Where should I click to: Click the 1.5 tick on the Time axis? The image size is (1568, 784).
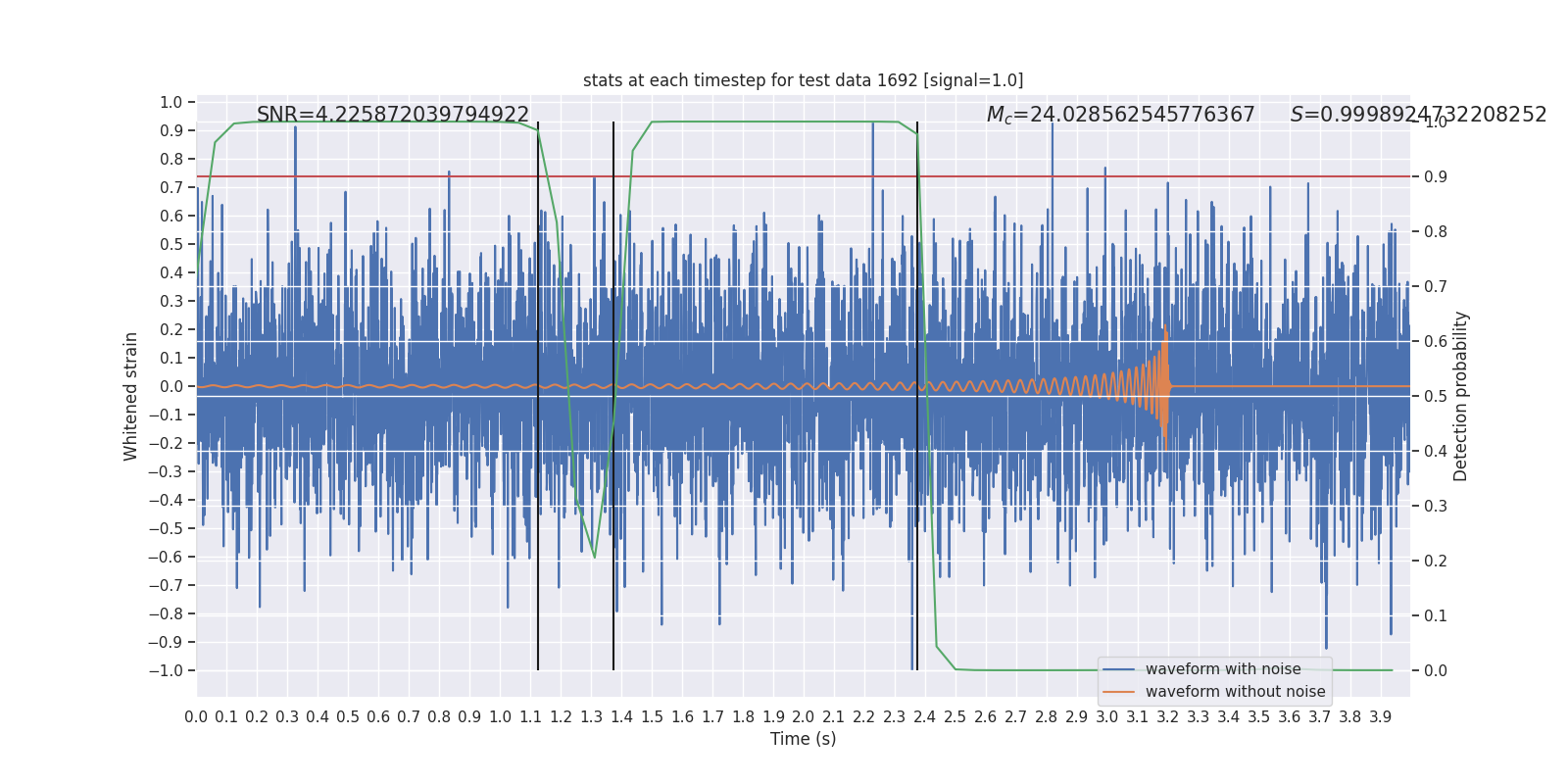tap(652, 717)
